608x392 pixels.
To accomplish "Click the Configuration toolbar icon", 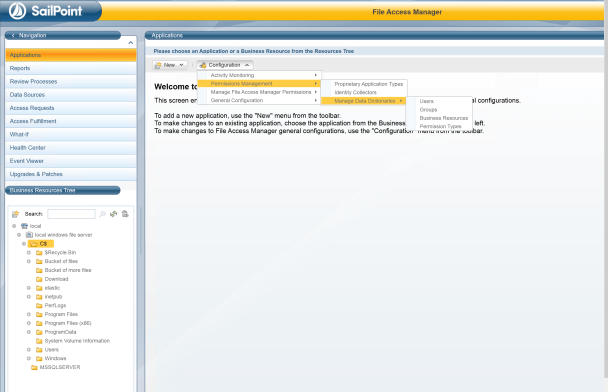I will coord(203,65).
